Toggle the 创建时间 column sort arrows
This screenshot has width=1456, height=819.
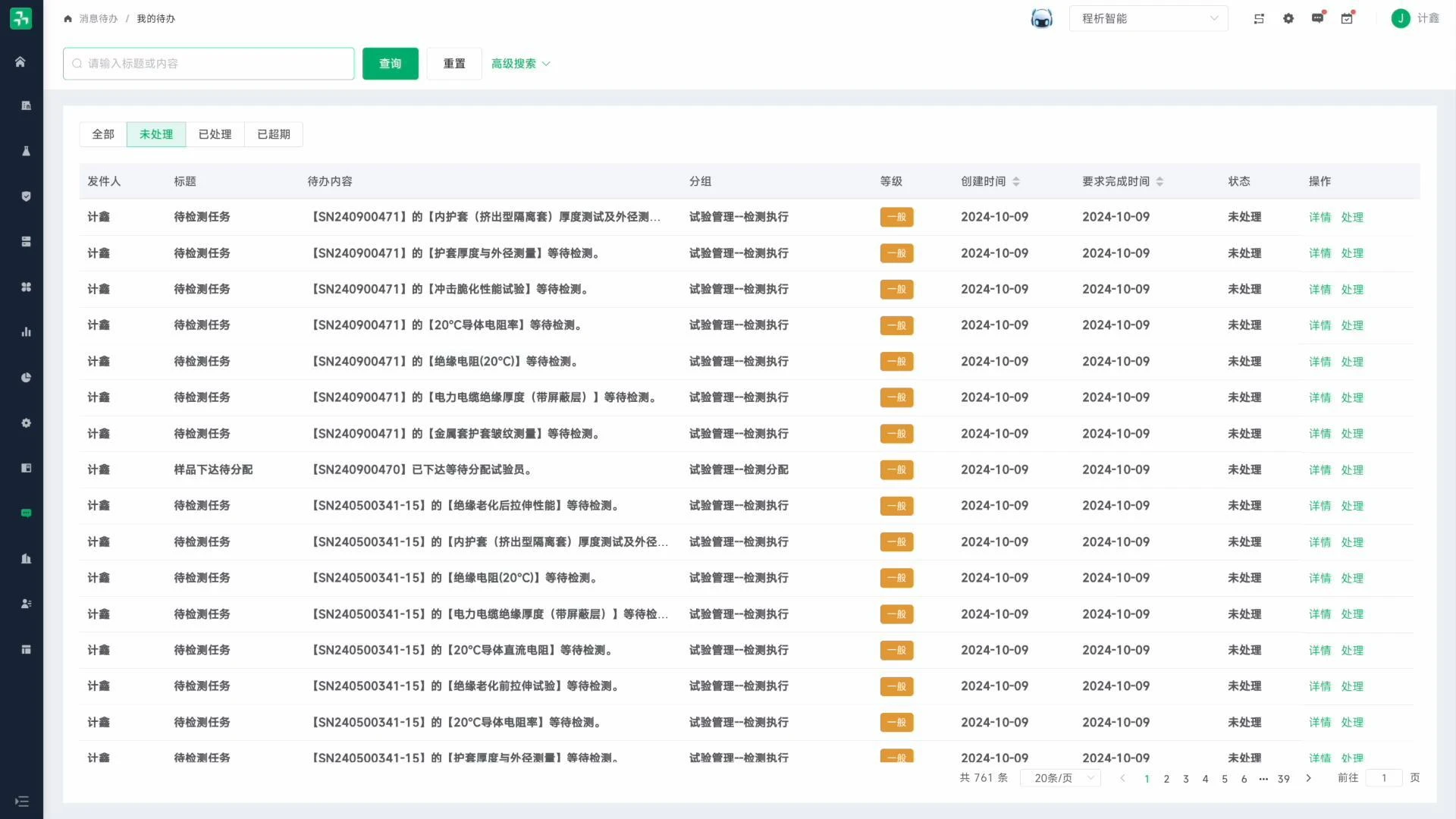tap(1016, 181)
